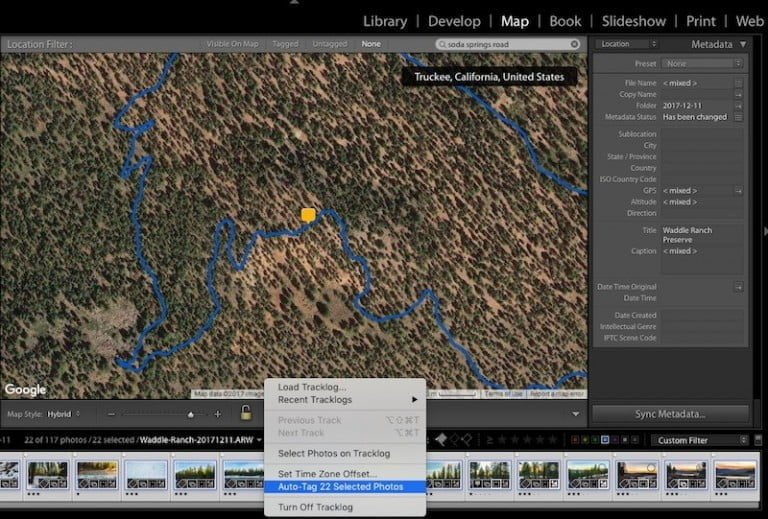This screenshot has width=768, height=519.
Task: Click the Sync Metadata button
Action: click(670, 414)
